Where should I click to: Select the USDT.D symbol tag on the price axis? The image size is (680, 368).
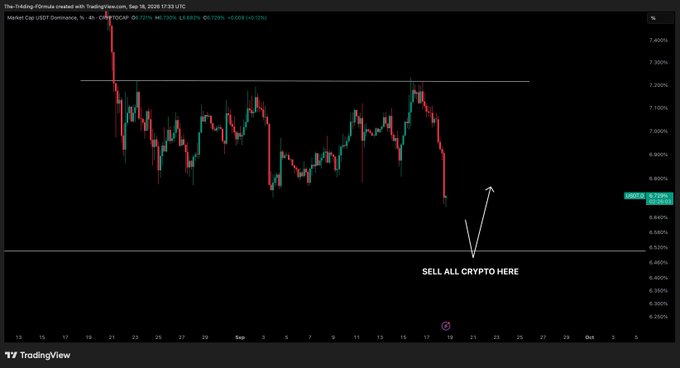point(634,196)
